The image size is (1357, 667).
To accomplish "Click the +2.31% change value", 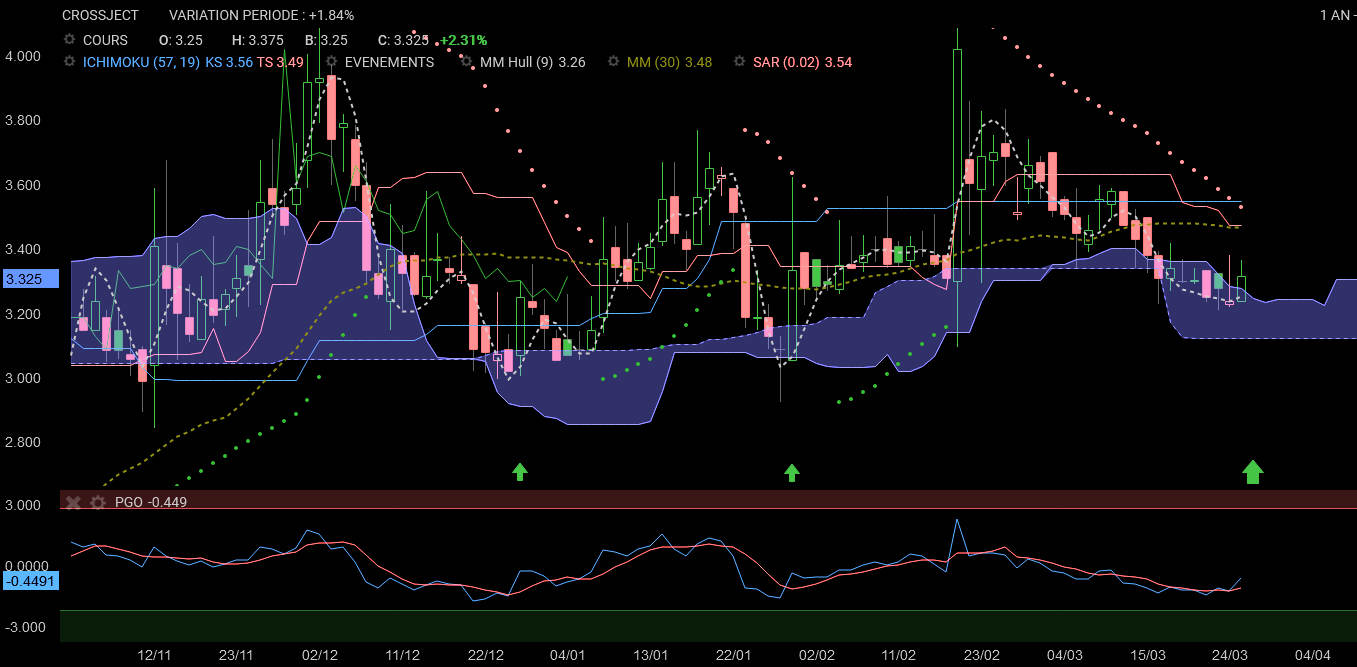I will [463, 40].
